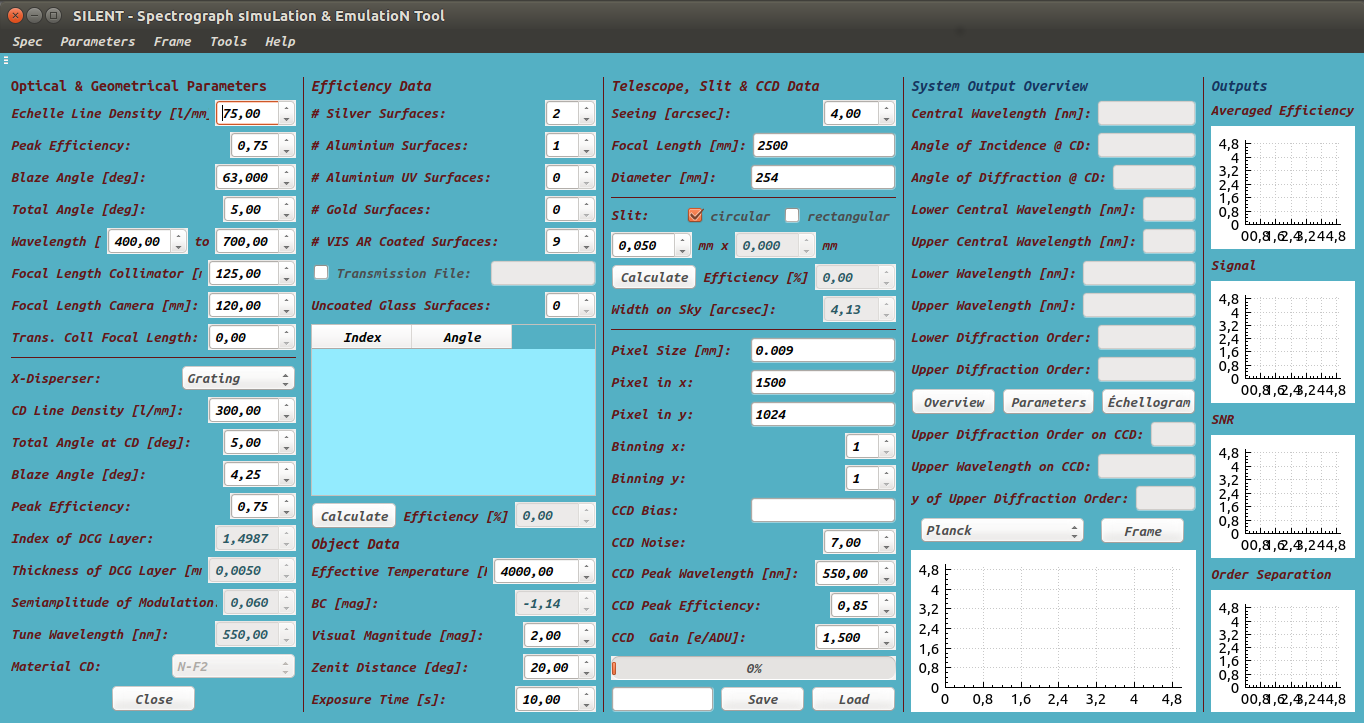
Task: Open the X-Disperser Grating dropdown
Action: pos(238,379)
